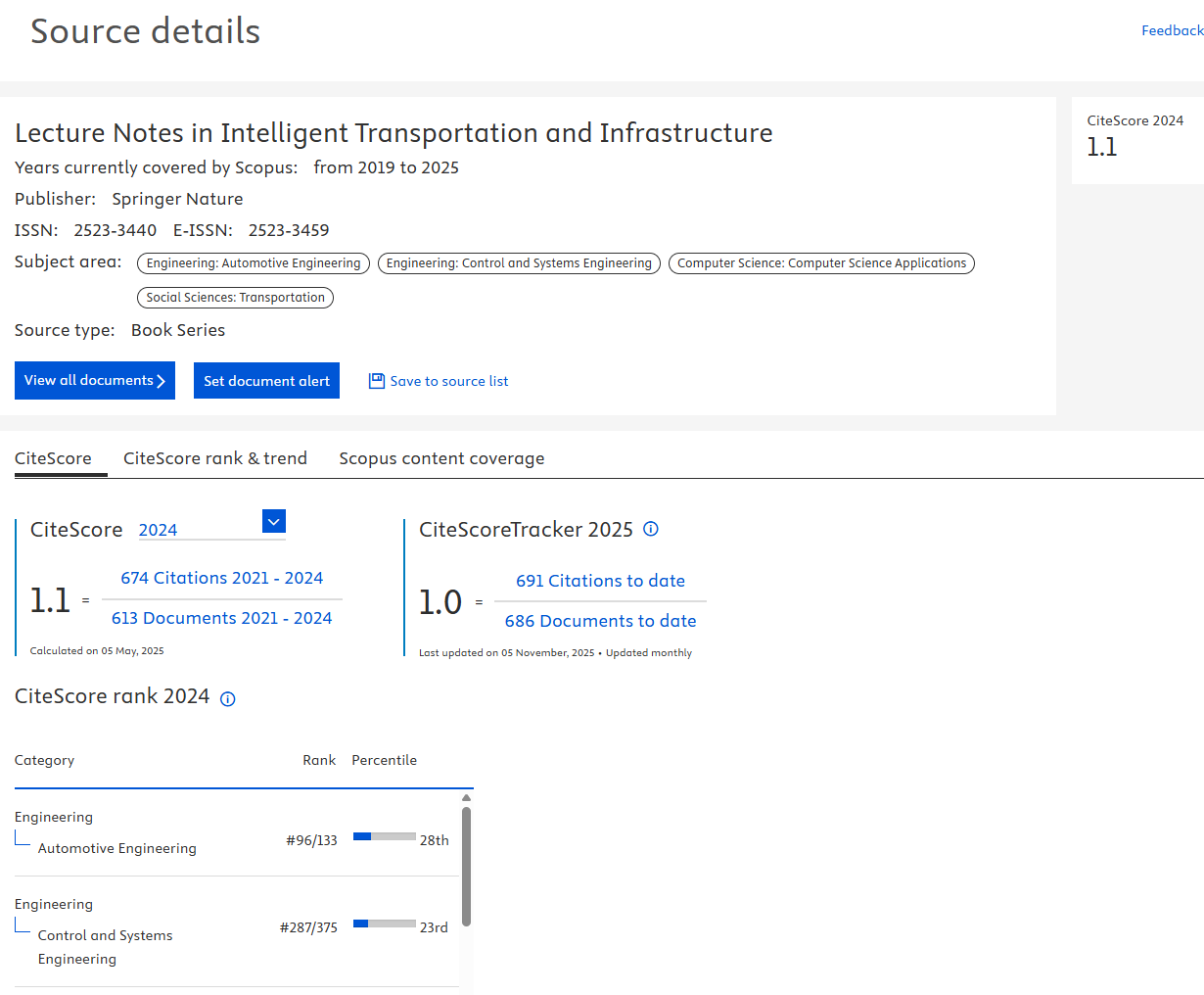This screenshot has height=995, width=1204.
Task: Switch to the CiteScore tab
Action: click(x=53, y=458)
